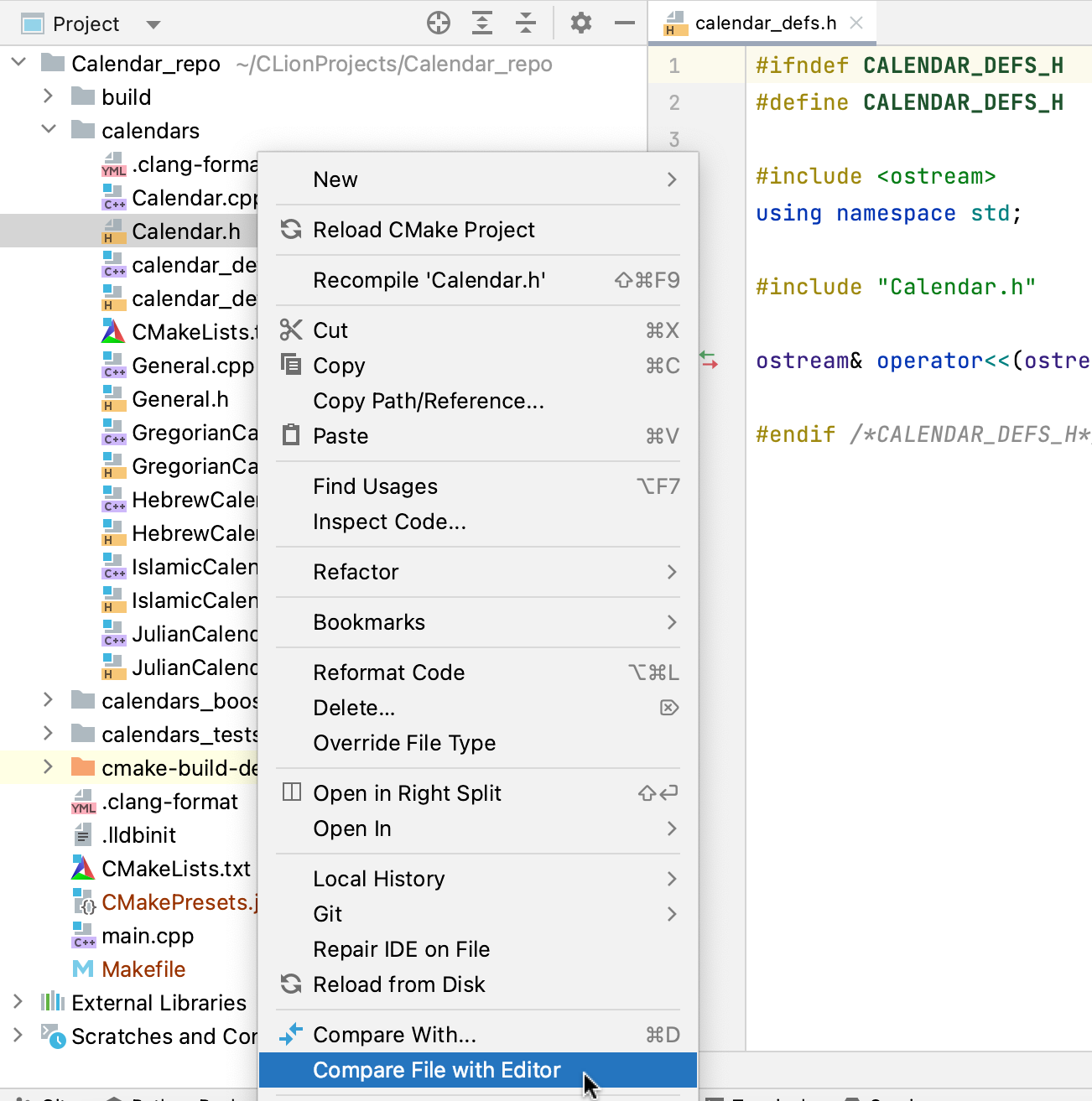The image size is (1092, 1101).
Task: Click Reload from Disk
Action: [400, 984]
